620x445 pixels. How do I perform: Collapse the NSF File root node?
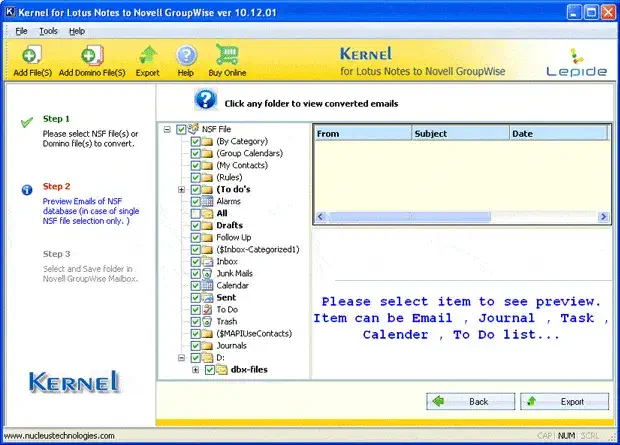(167, 130)
